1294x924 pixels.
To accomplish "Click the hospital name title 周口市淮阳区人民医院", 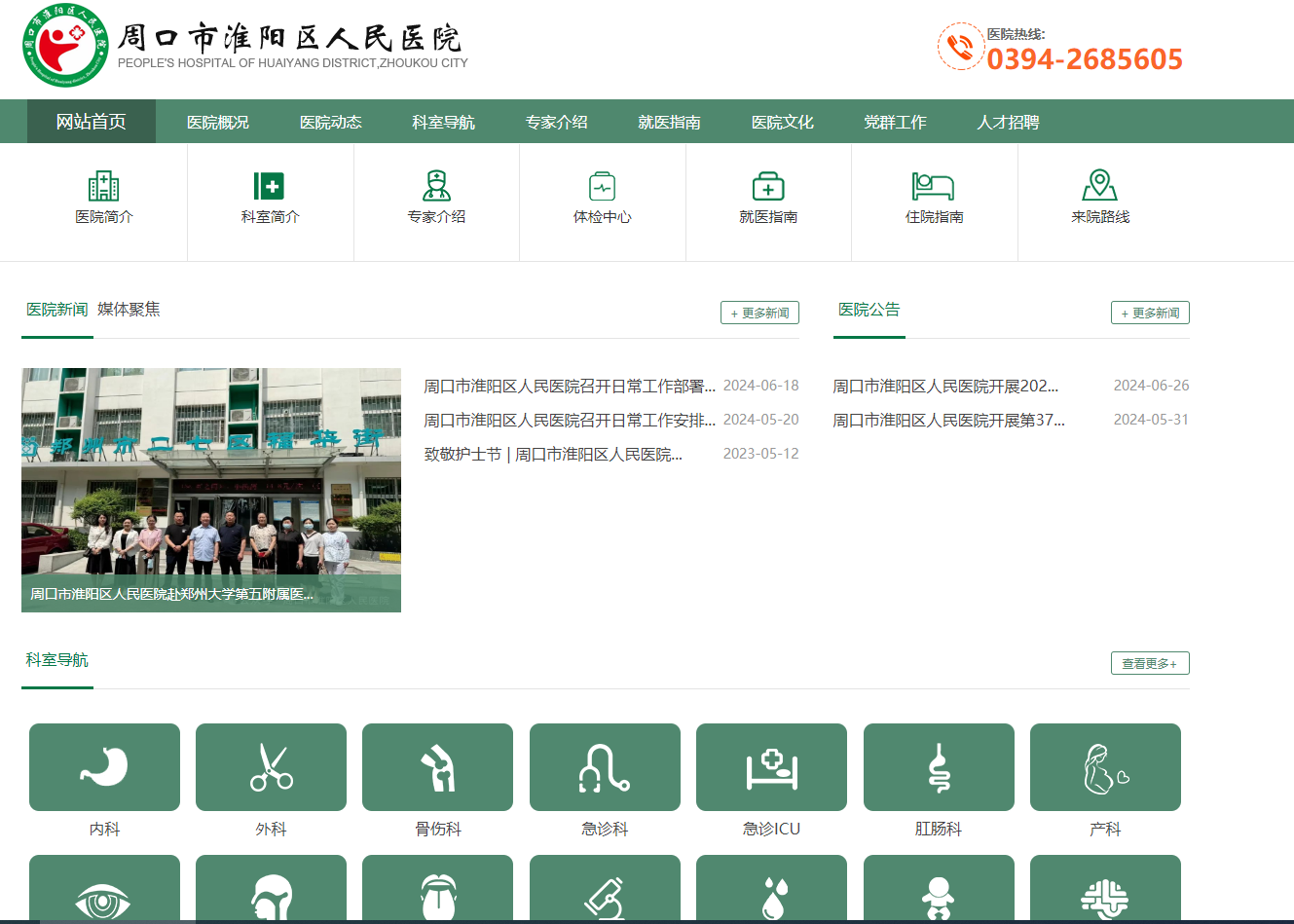I will click(289, 38).
